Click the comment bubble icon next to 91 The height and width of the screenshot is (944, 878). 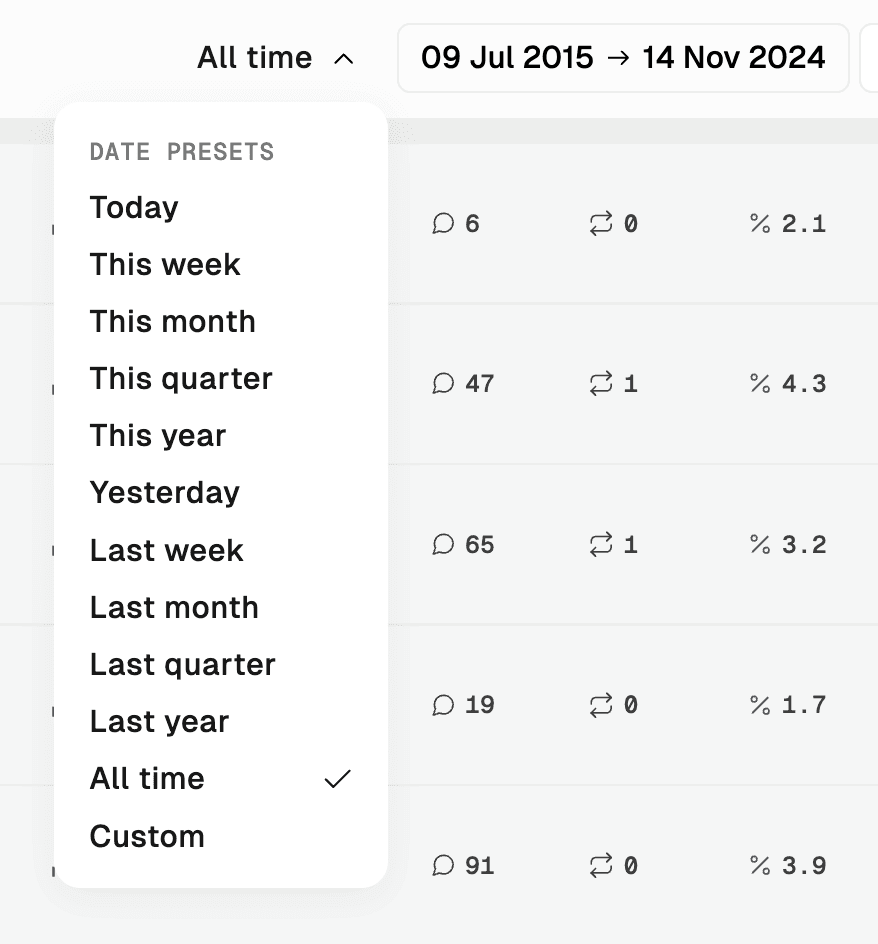pyautogui.click(x=443, y=866)
